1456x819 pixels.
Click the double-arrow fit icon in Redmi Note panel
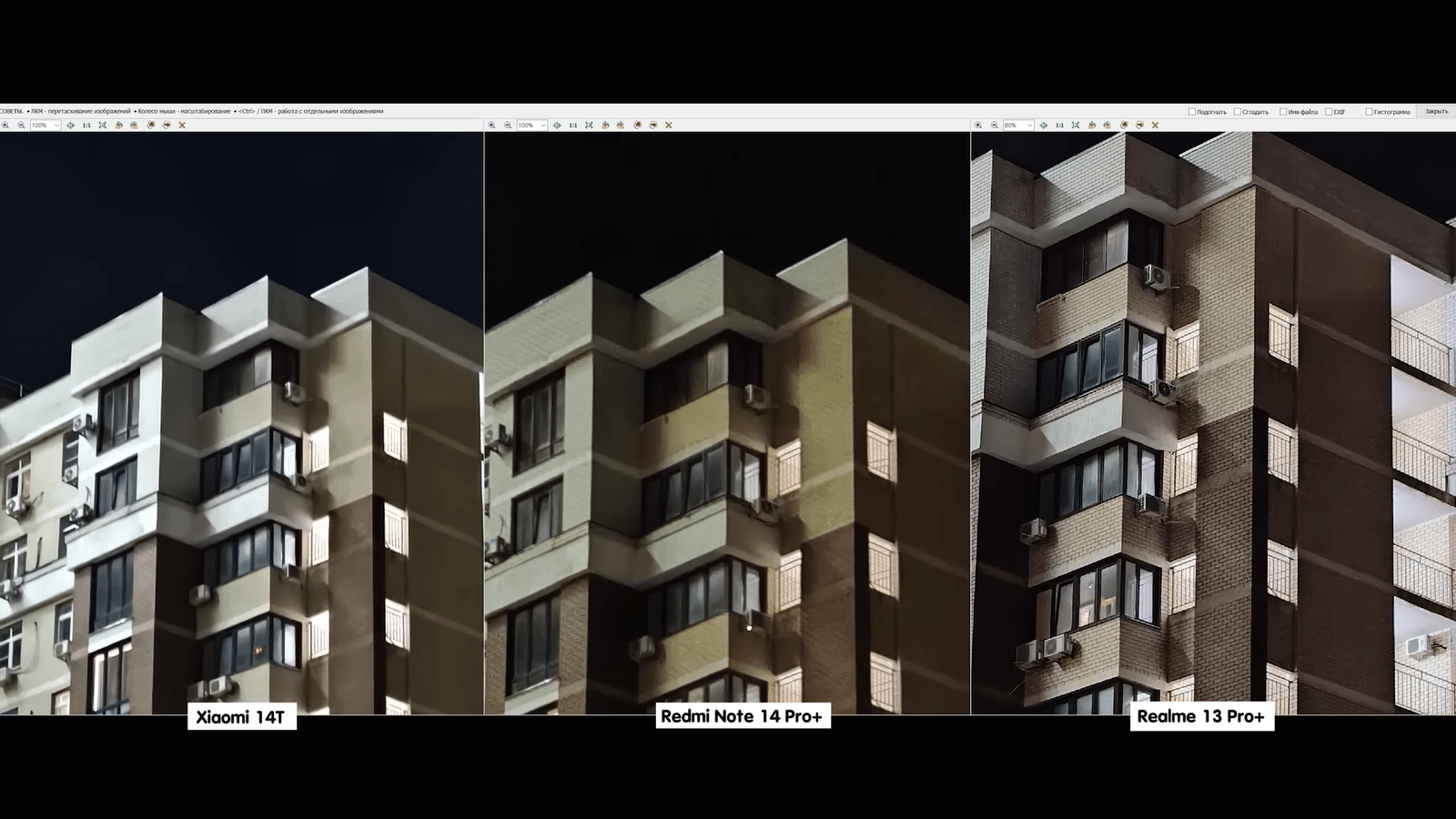(x=557, y=125)
